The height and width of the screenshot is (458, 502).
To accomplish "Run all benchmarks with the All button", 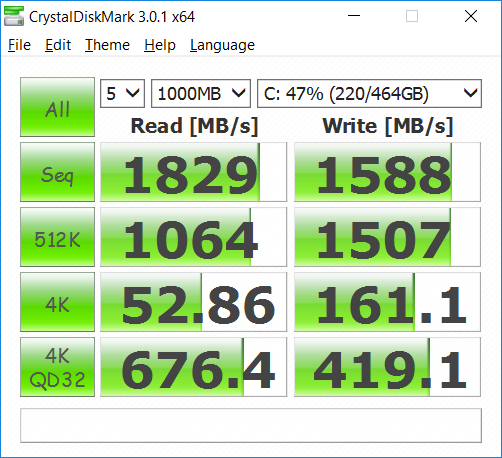I will [x=57, y=107].
